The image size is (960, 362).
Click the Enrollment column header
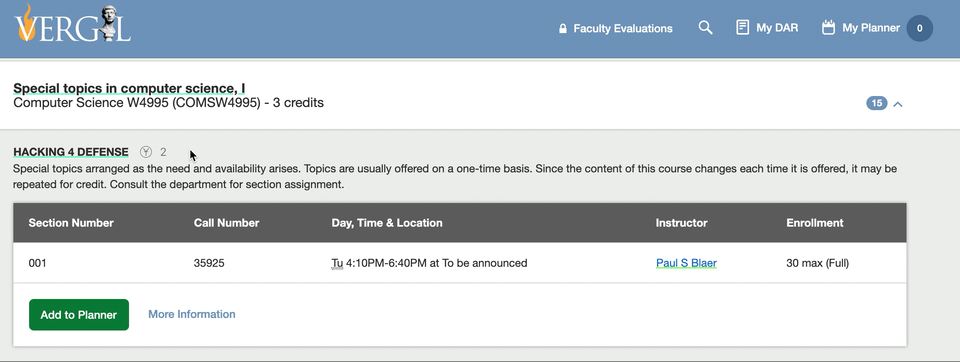[x=815, y=223]
